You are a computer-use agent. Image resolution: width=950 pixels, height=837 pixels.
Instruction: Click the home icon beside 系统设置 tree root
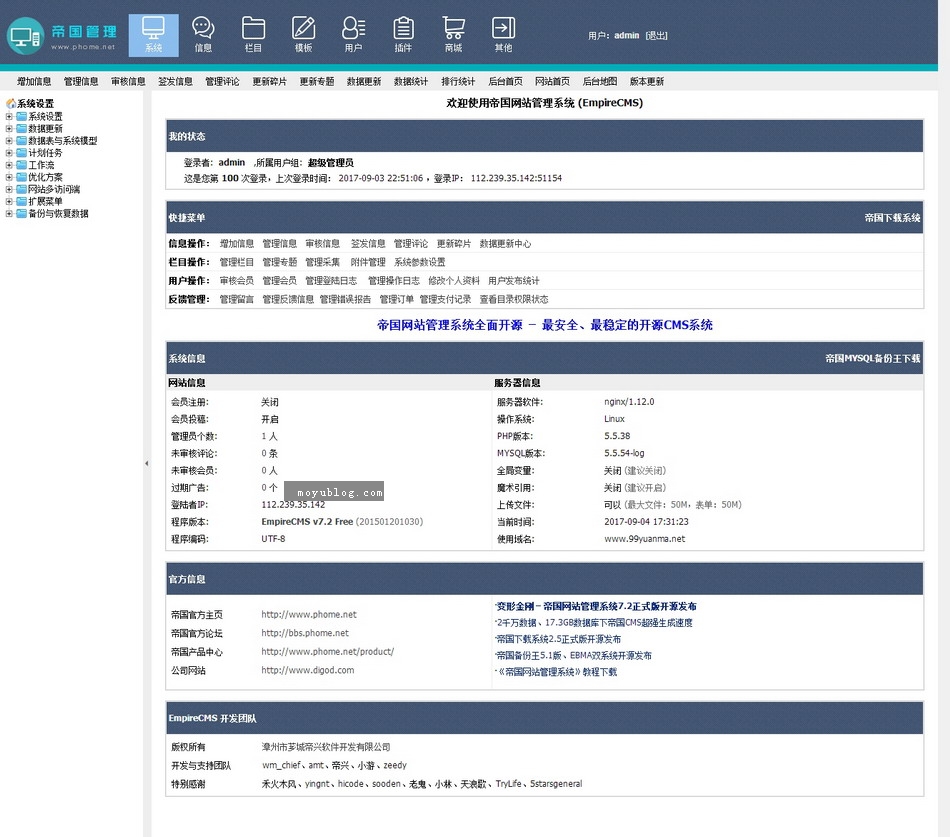tap(10, 104)
